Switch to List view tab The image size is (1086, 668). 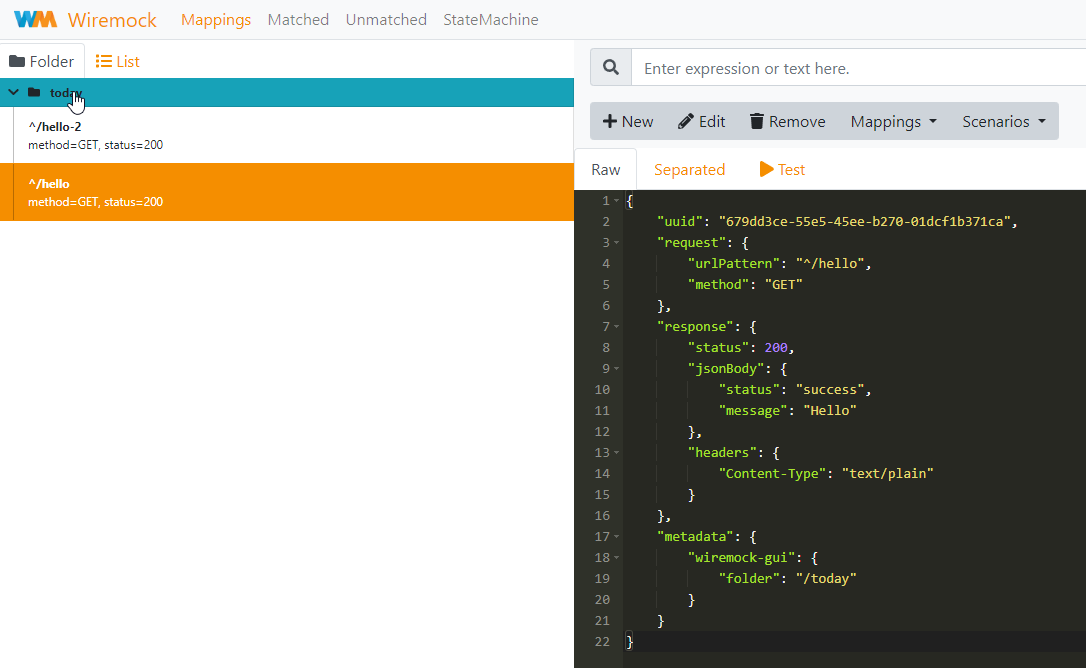117,61
